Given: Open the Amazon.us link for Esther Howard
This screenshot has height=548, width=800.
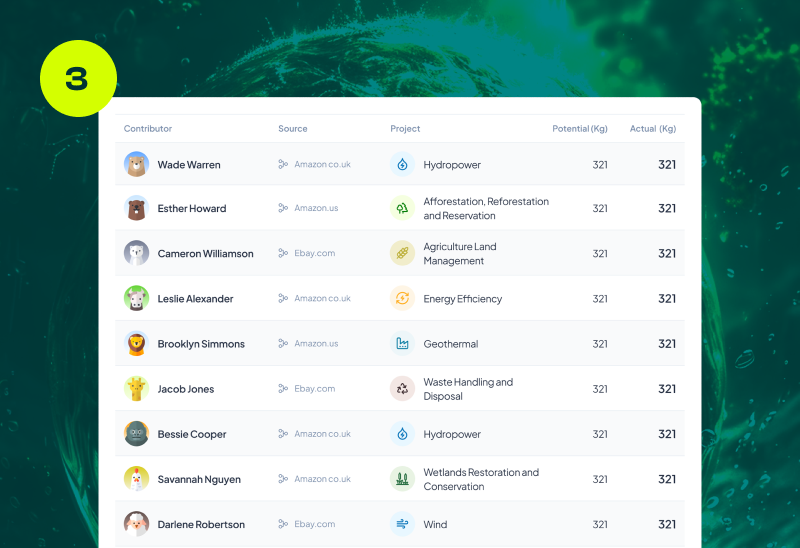Looking at the screenshot, I should click(316, 208).
